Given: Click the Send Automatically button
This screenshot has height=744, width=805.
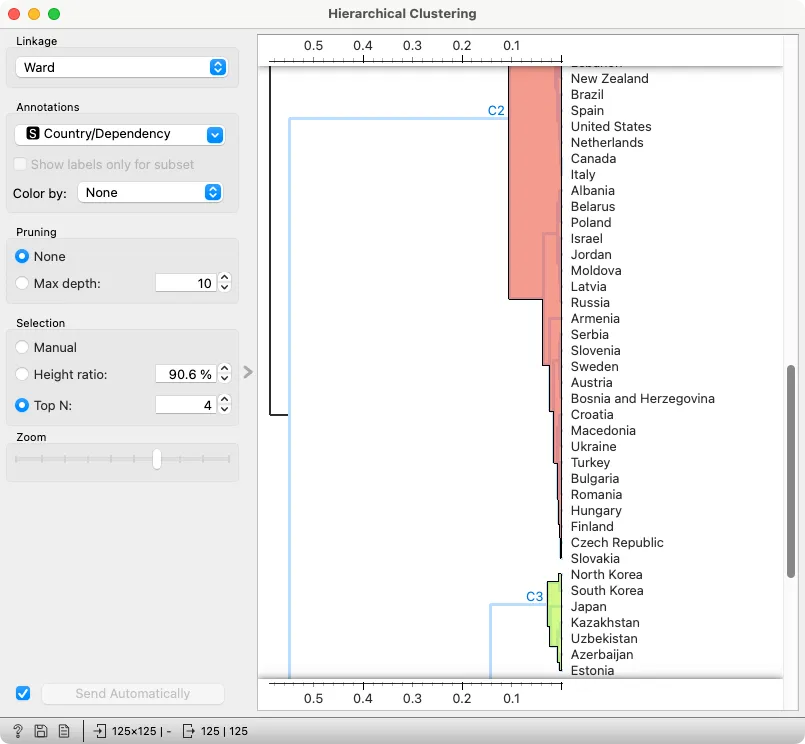Looking at the screenshot, I should pos(132,694).
